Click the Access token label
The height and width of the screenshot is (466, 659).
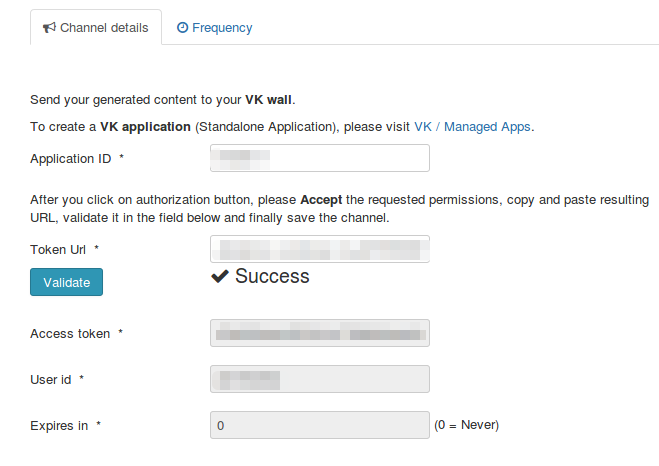point(70,334)
